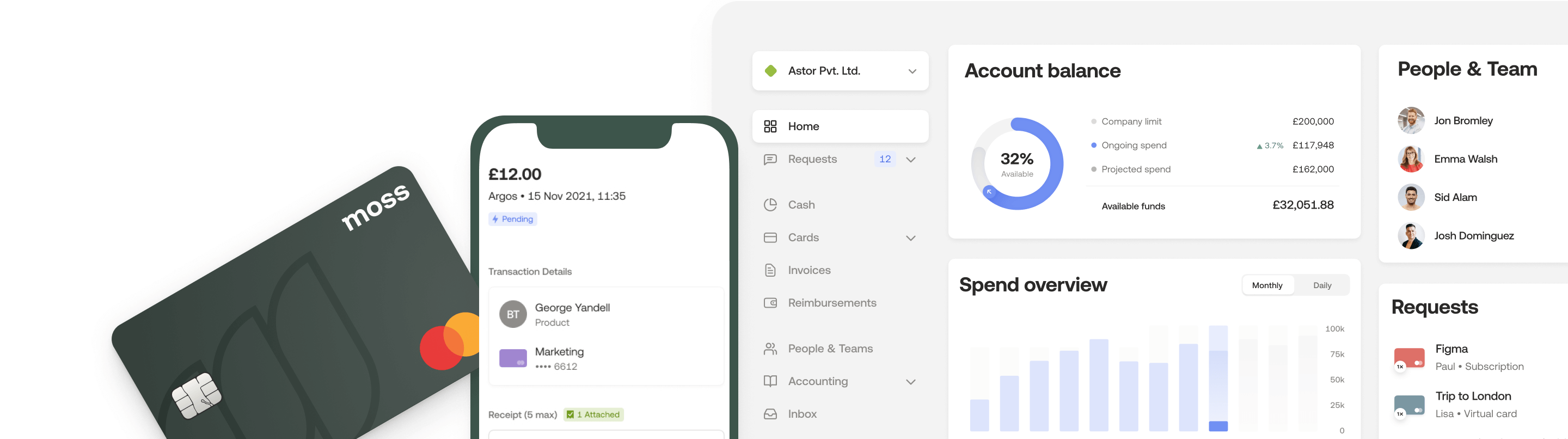Click the Reimbursements wallet icon
The image size is (1568, 439).
point(770,303)
